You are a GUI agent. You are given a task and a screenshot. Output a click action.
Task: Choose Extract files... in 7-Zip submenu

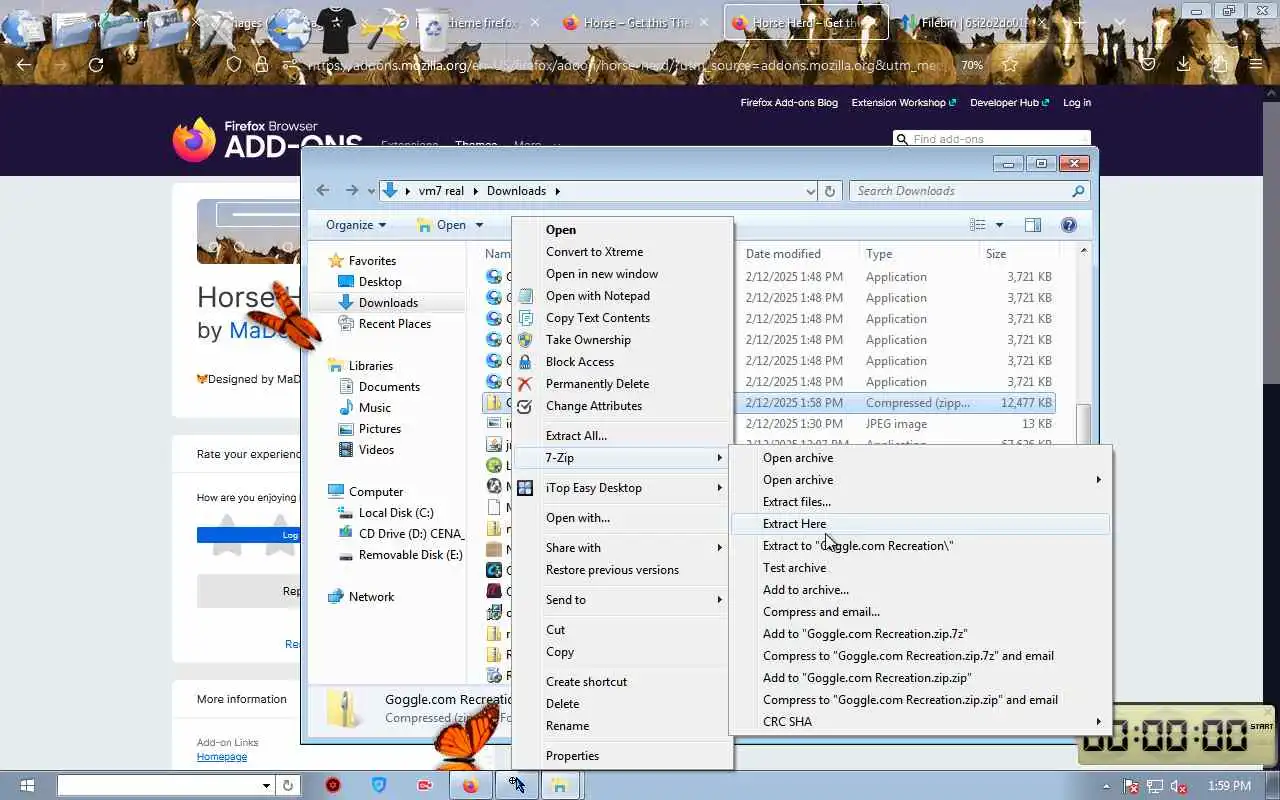coord(921,502)
